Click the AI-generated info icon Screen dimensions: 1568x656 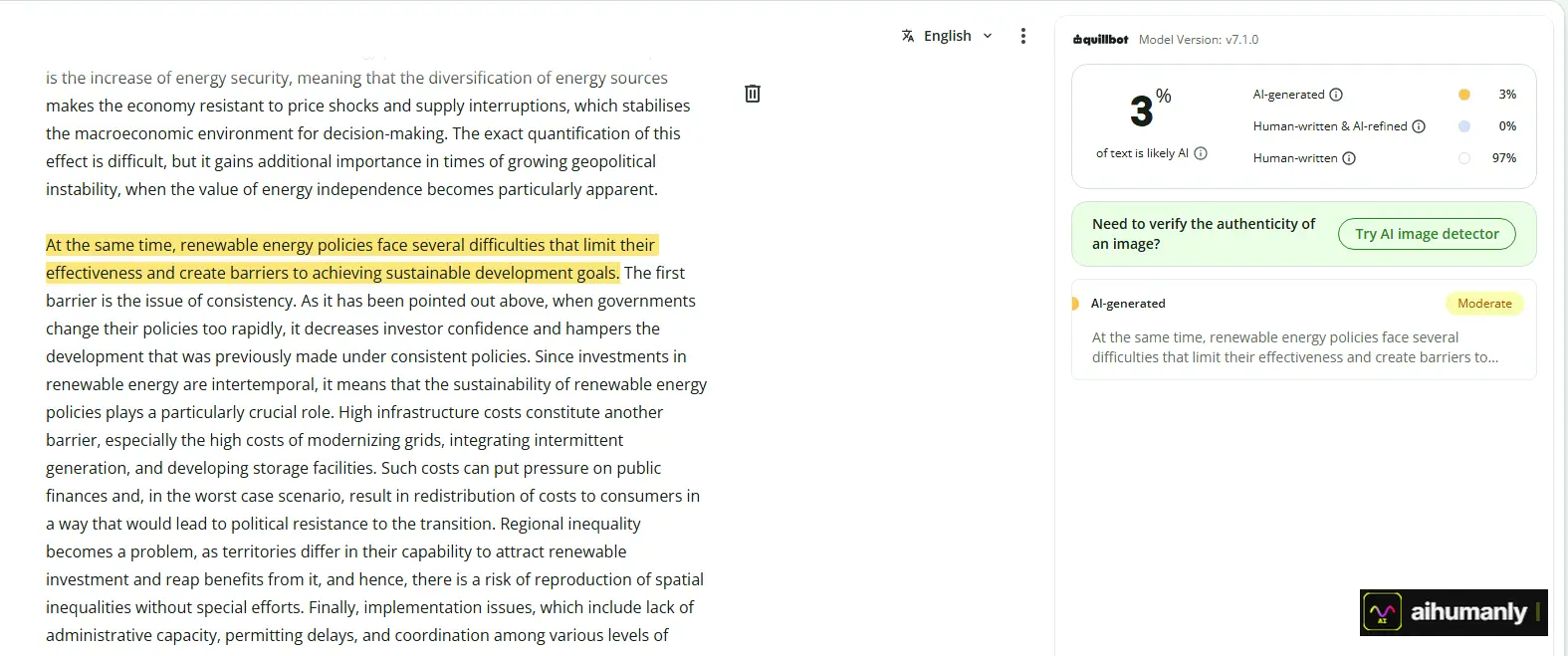tap(1336, 95)
